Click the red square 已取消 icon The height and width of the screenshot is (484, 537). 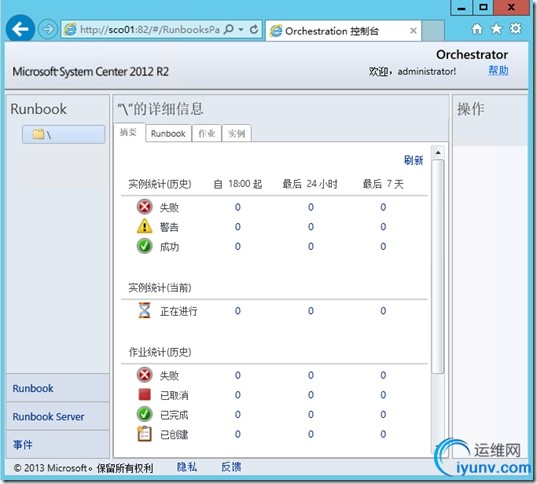point(145,395)
